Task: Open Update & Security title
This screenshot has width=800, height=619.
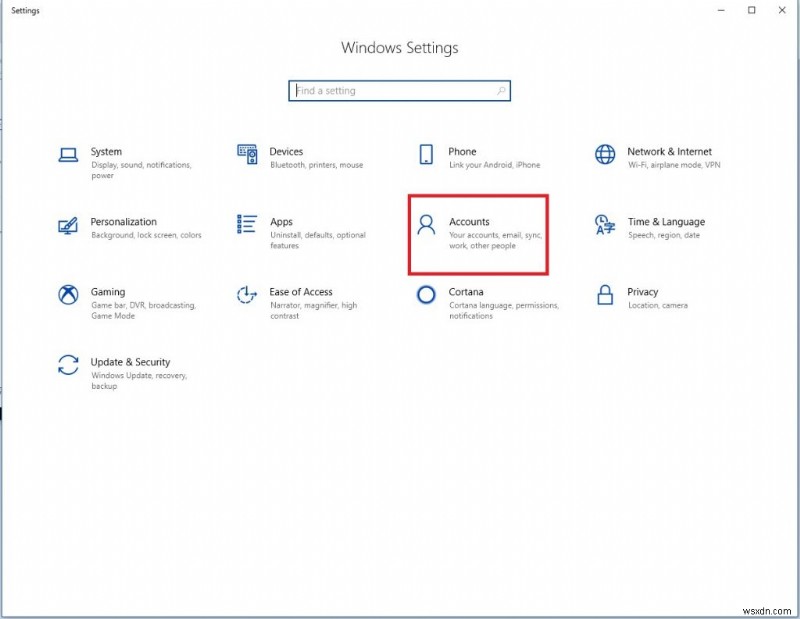Action: [x=130, y=362]
